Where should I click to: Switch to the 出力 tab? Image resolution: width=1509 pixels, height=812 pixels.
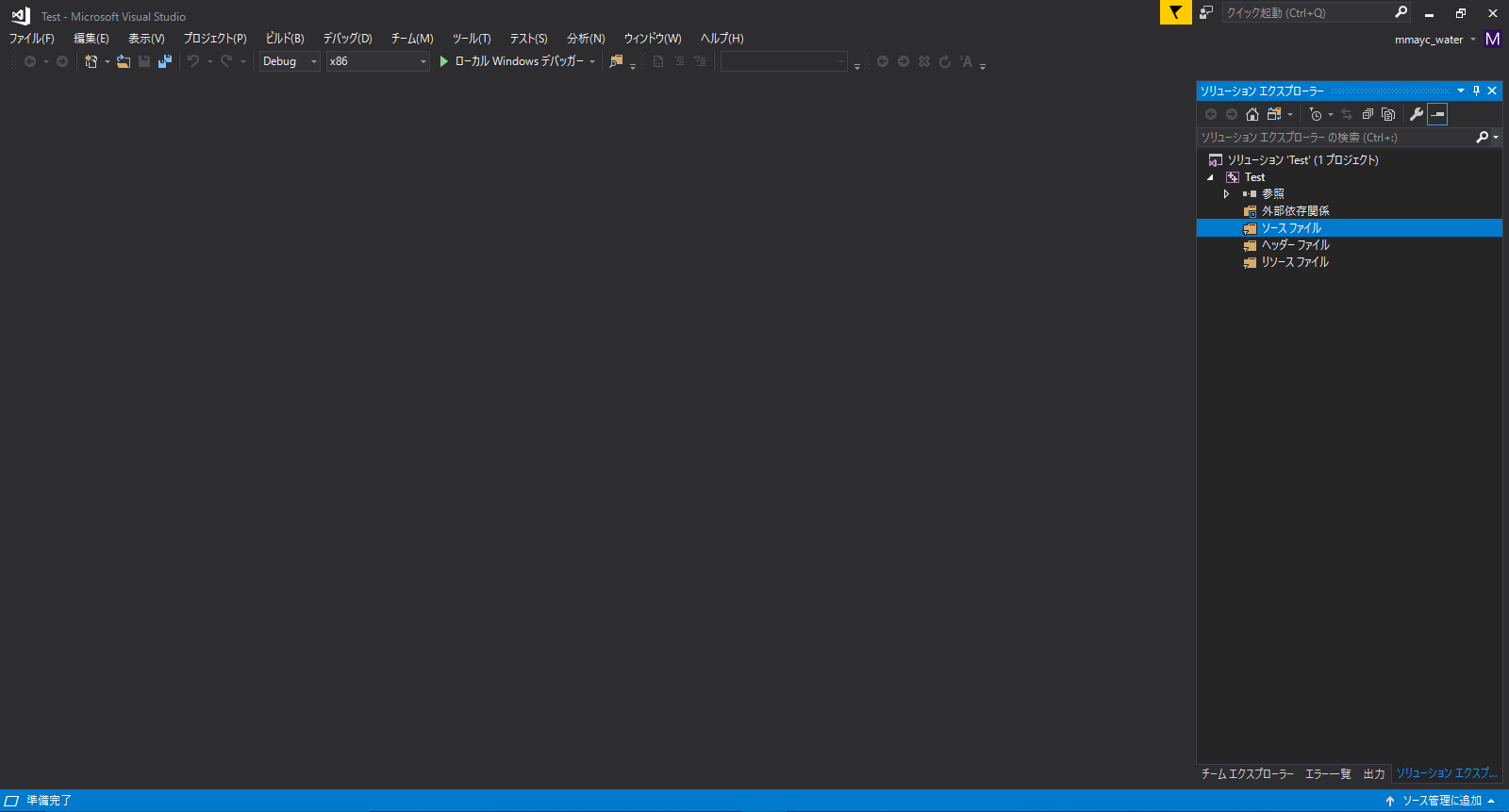1374,774
